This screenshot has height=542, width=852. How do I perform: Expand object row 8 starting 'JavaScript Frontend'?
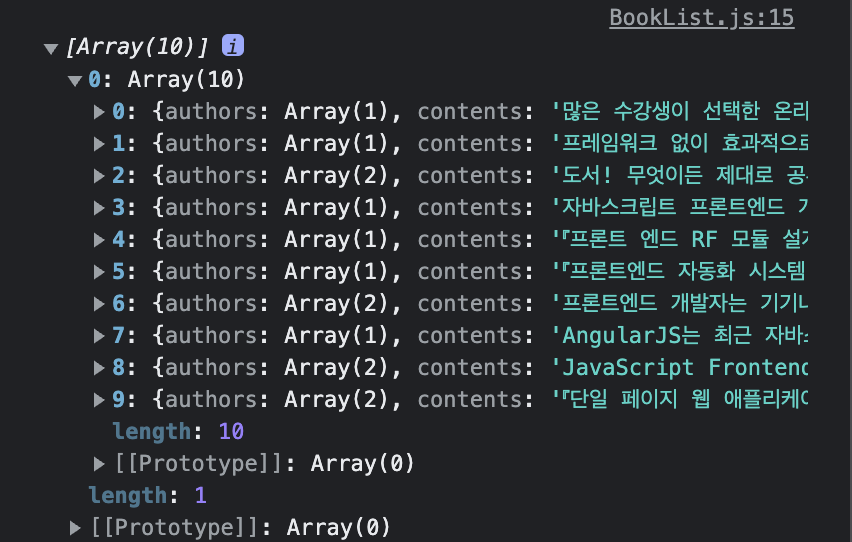[99, 368]
